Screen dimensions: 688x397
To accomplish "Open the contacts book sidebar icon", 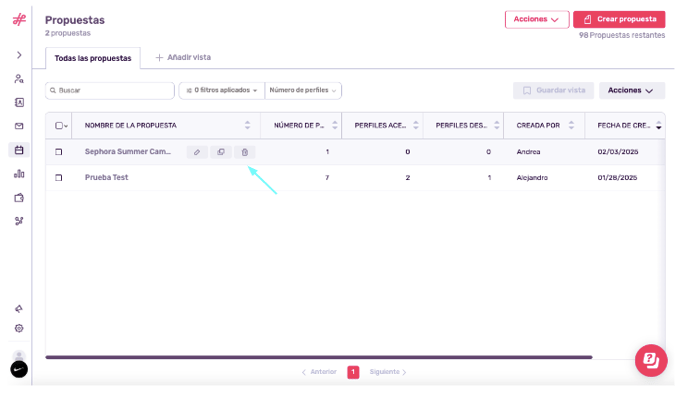I will pos(19,102).
